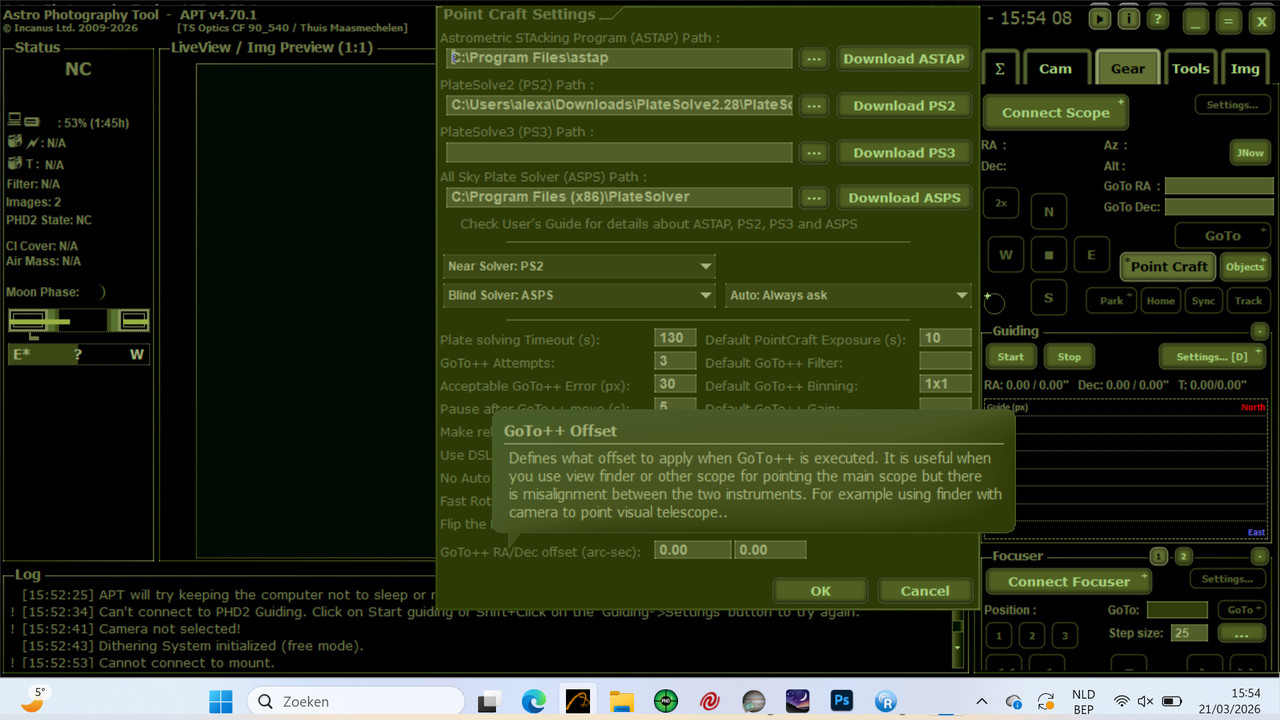Click the Park mount button

tap(1111, 301)
